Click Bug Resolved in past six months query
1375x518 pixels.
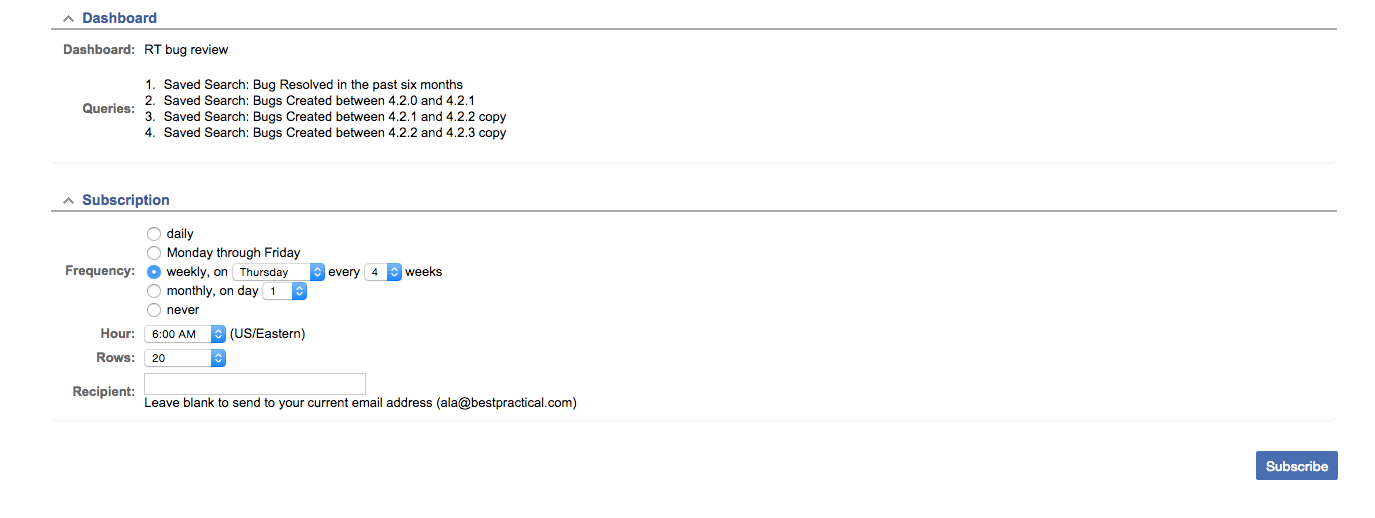(x=313, y=85)
